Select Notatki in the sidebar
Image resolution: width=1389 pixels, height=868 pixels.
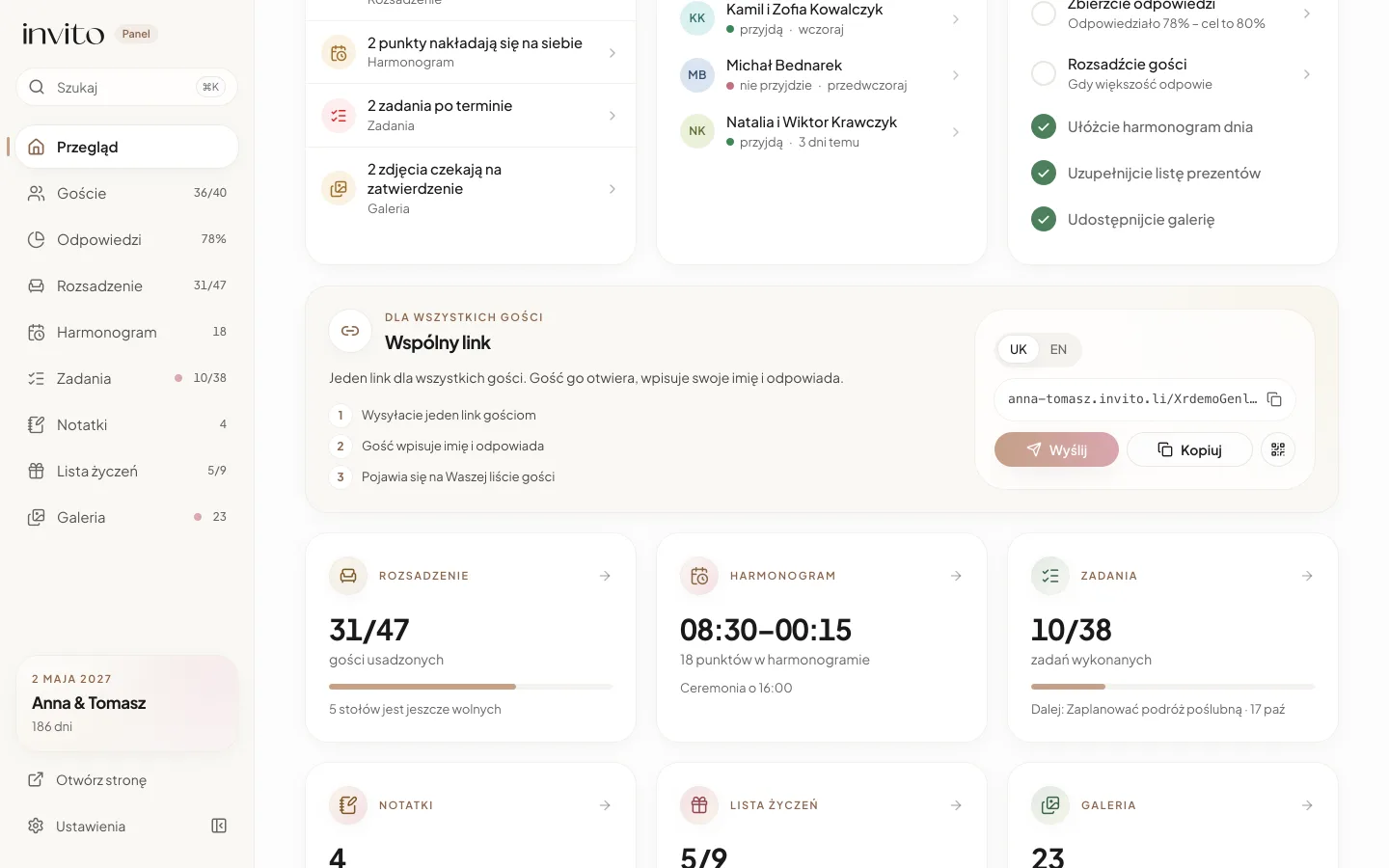tap(127, 425)
